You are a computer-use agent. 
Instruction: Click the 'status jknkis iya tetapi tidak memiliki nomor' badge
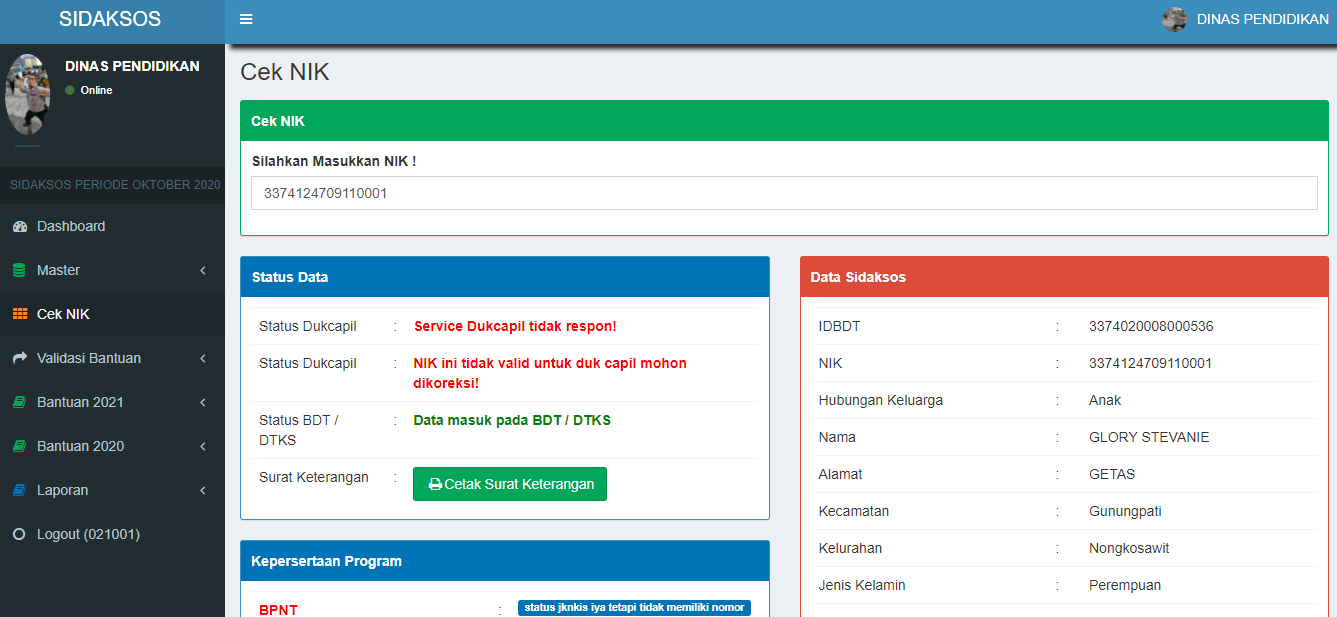[x=634, y=608]
